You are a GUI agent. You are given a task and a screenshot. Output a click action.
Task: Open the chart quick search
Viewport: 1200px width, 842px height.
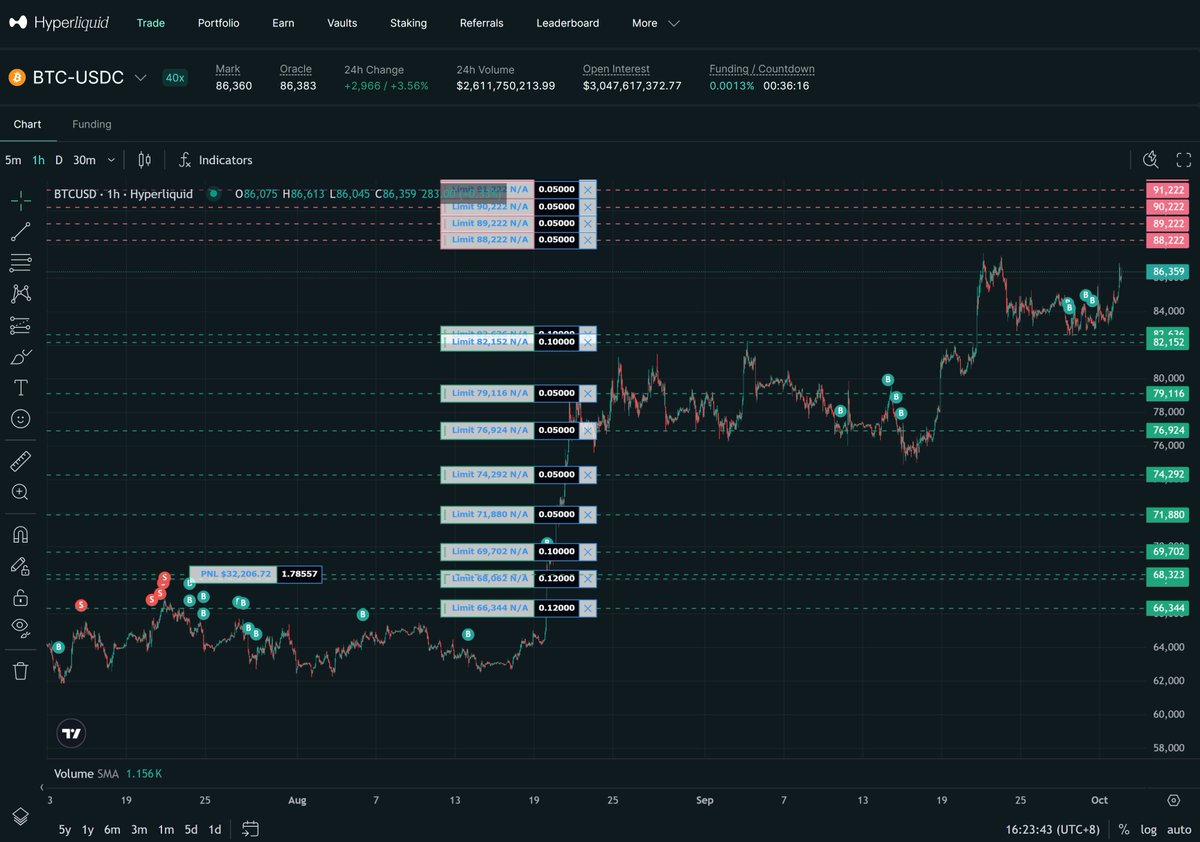pos(1151,160)
